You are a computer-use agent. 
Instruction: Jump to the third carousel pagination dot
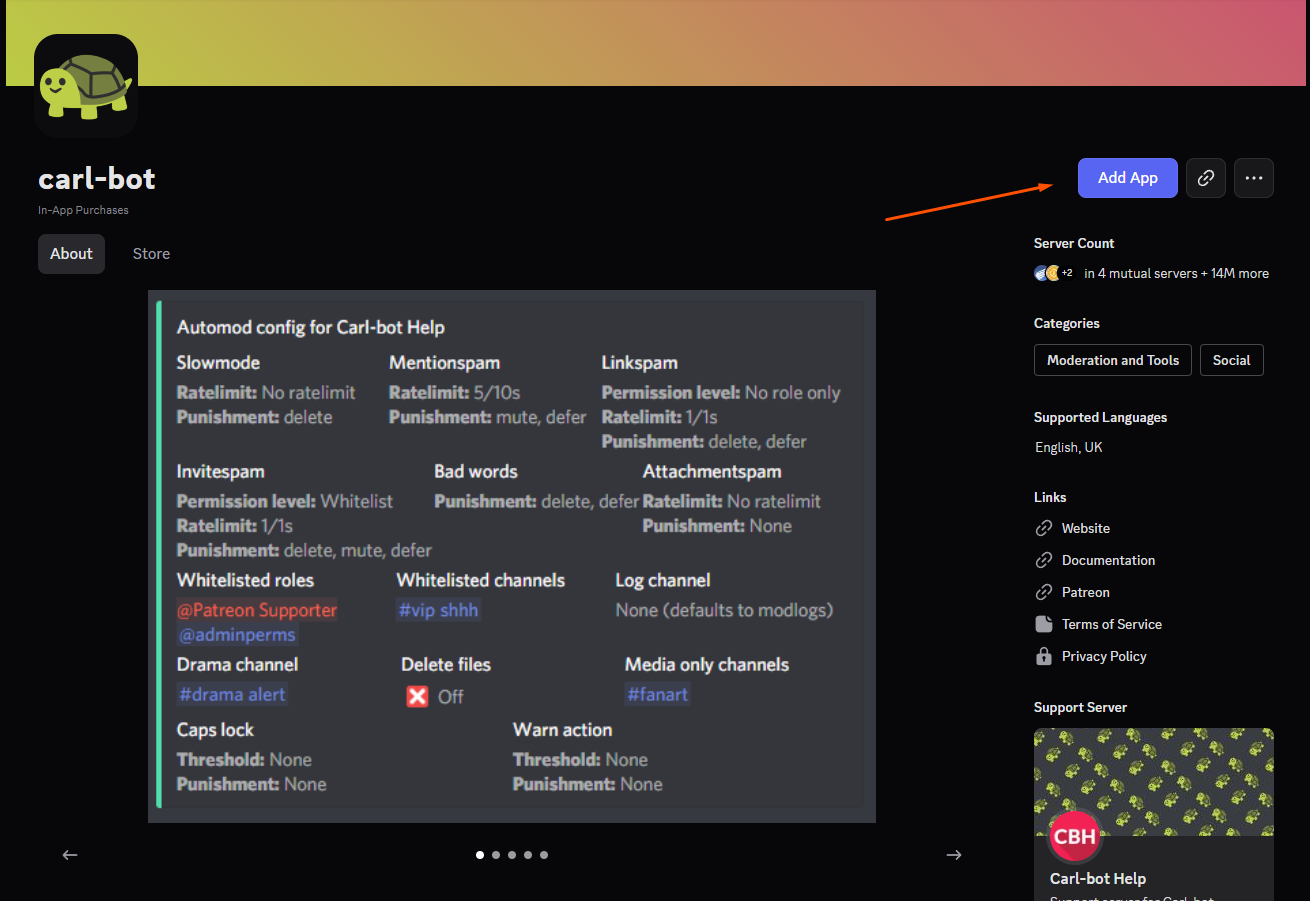[512, 855]
